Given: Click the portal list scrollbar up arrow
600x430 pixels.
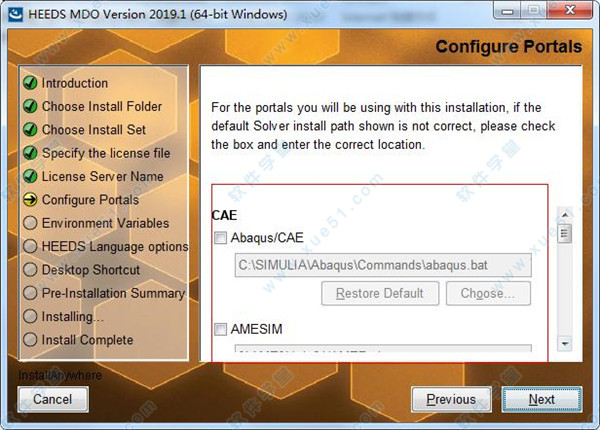Looking at the screenshot, I should pyautogui.click(x=565, y=215).
